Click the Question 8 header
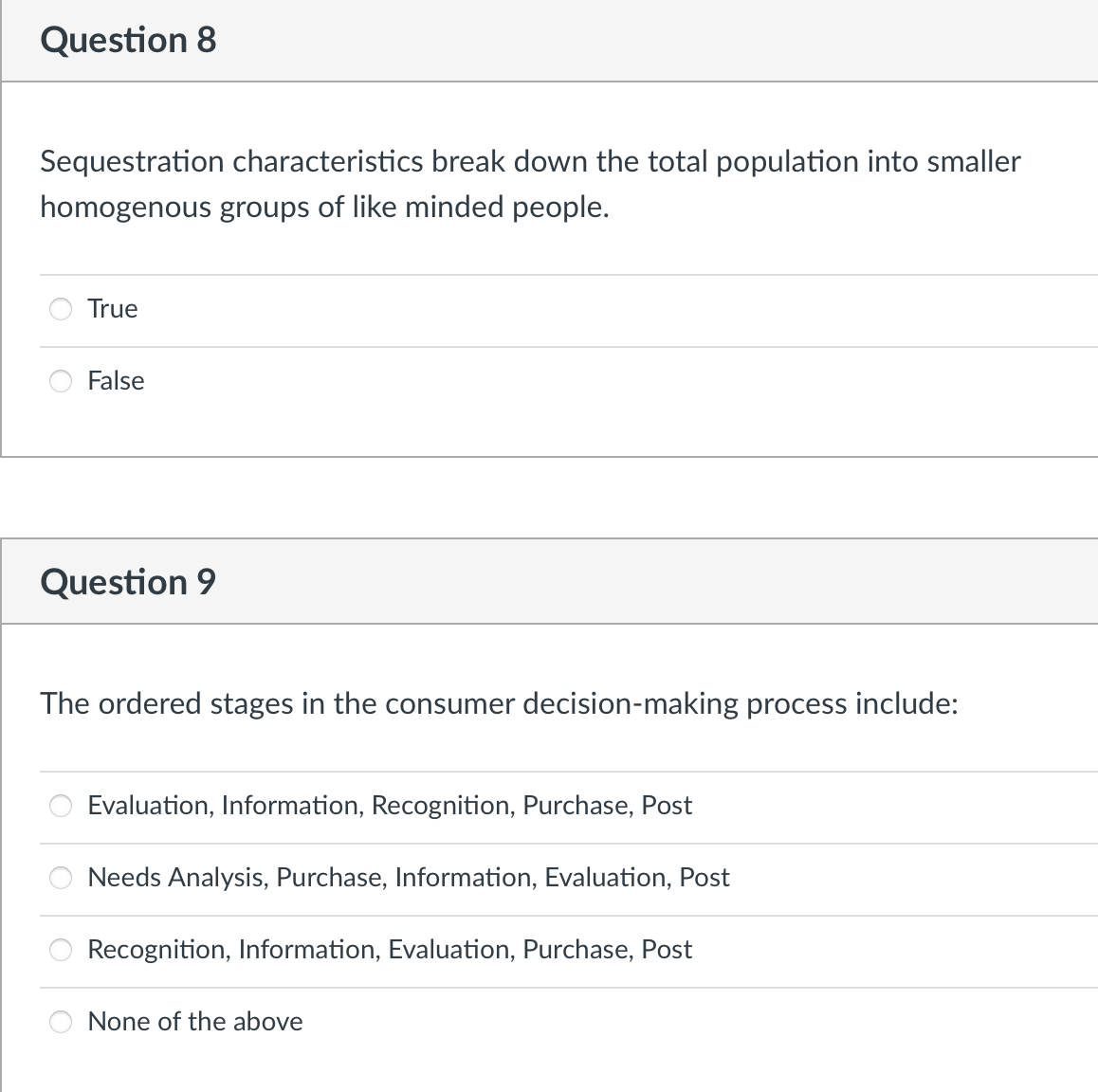Image resolution: width=1098 pixels, height=1092 pixels. (129, 40)
